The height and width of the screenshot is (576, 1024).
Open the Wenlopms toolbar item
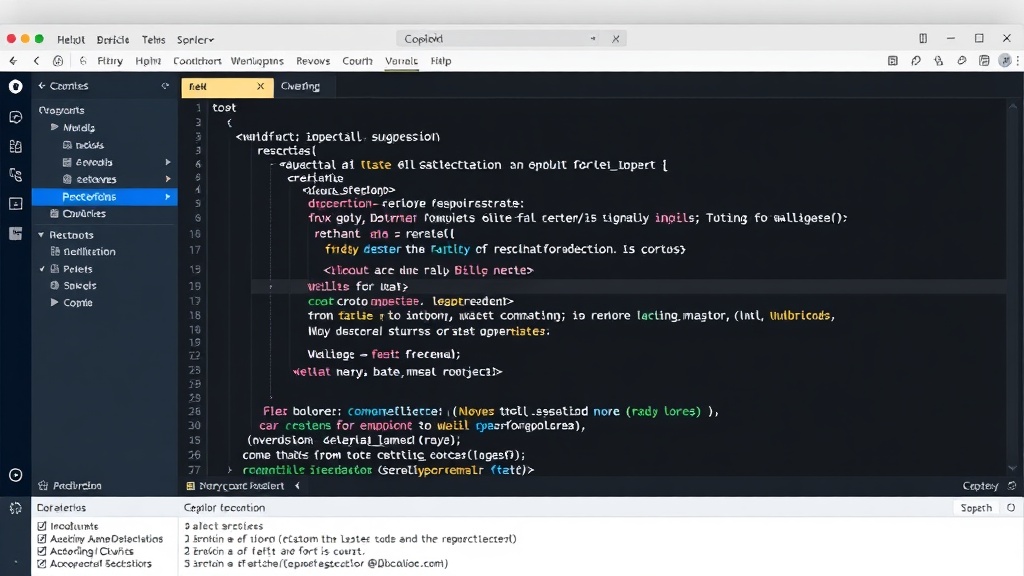[x=257, y=61]
